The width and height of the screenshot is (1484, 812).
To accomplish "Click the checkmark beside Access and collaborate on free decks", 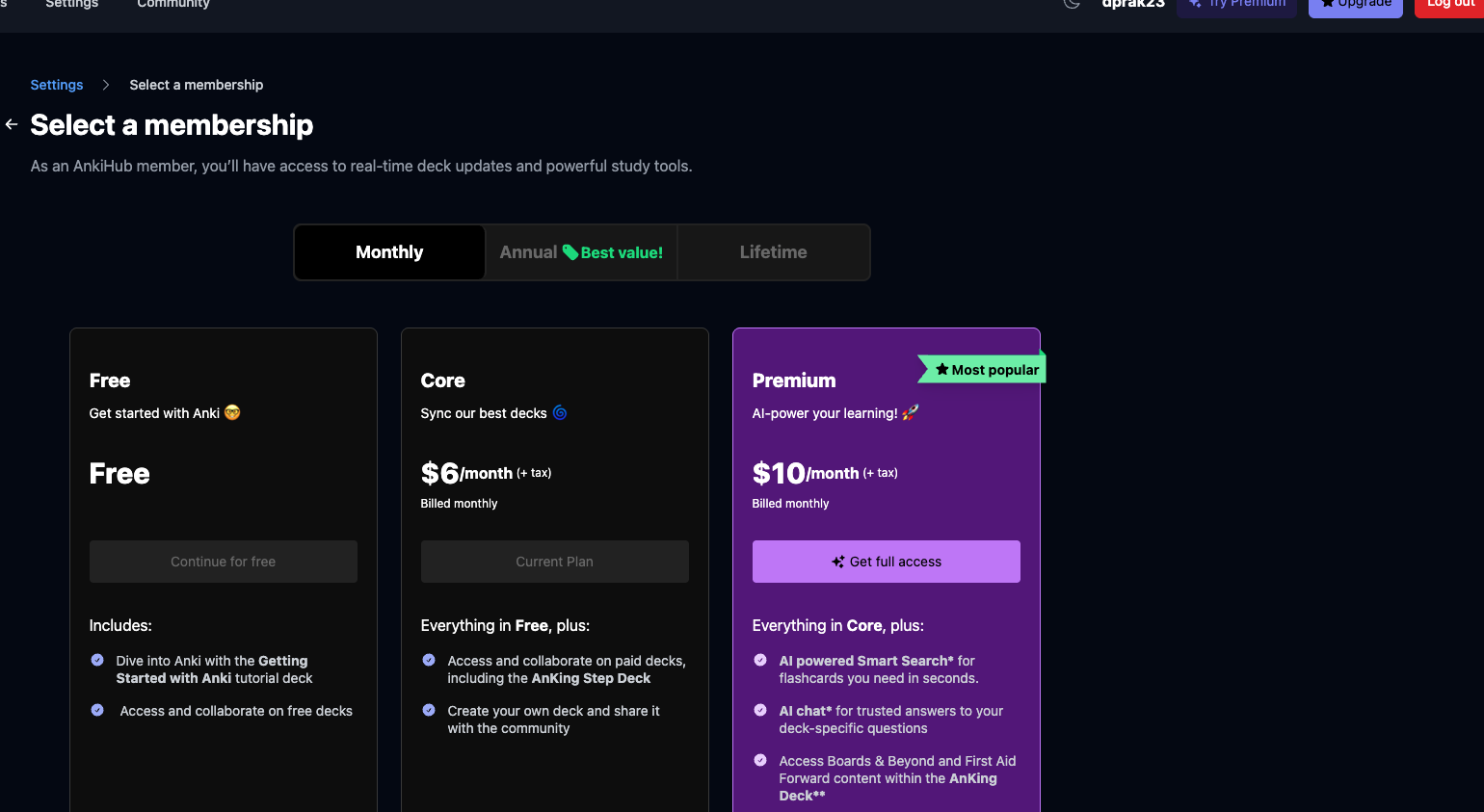I will (97, 711).
